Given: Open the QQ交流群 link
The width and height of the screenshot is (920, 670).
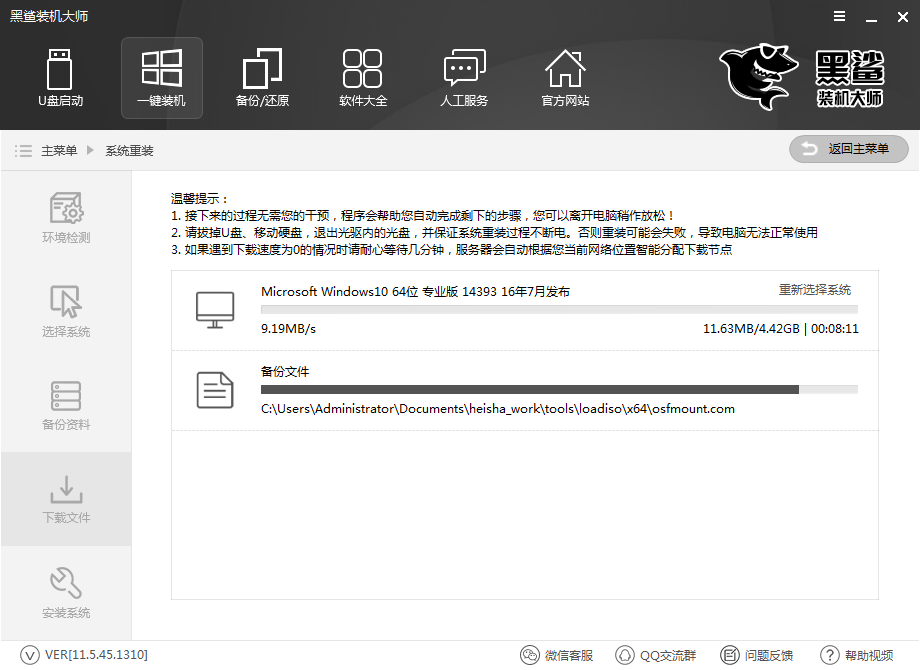Looking at the screenshot, I should 656,655.
